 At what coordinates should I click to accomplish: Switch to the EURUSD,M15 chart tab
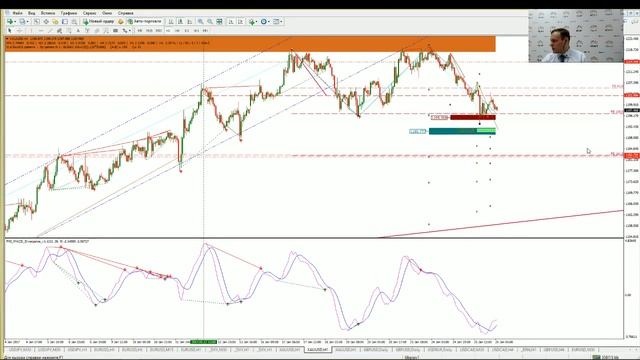click(x=162, y=350)
